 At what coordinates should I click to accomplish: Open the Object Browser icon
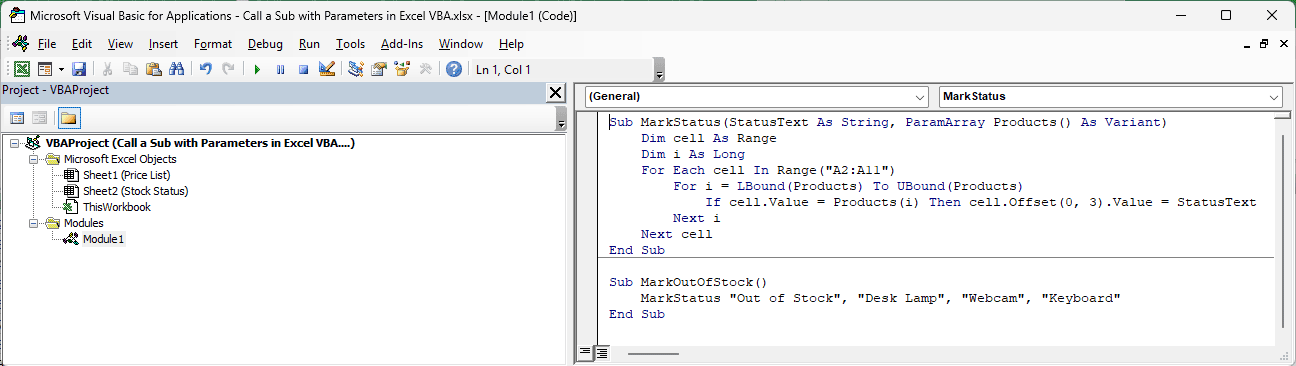[x=403, y=69]
